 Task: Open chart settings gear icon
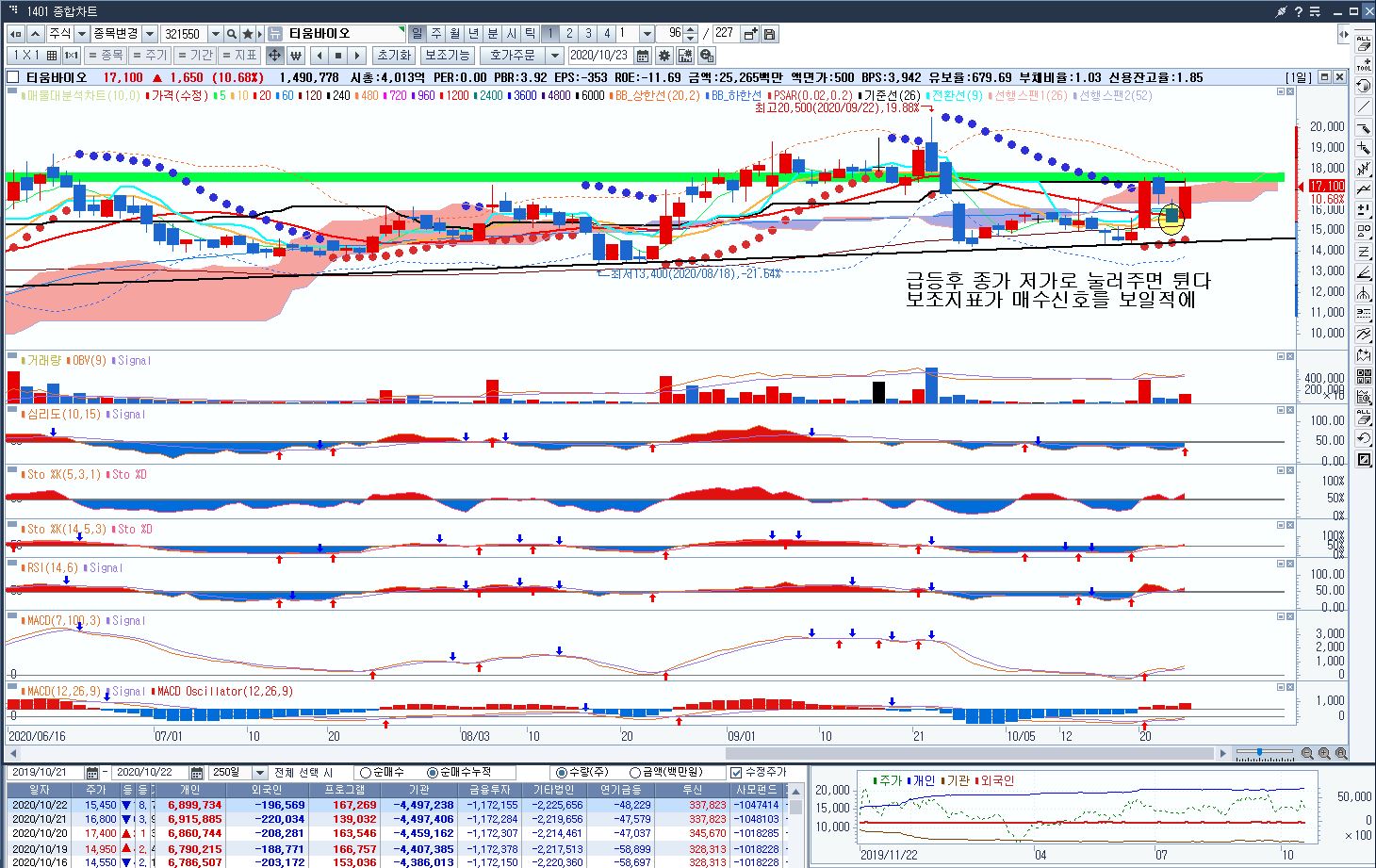coord(664,56)
